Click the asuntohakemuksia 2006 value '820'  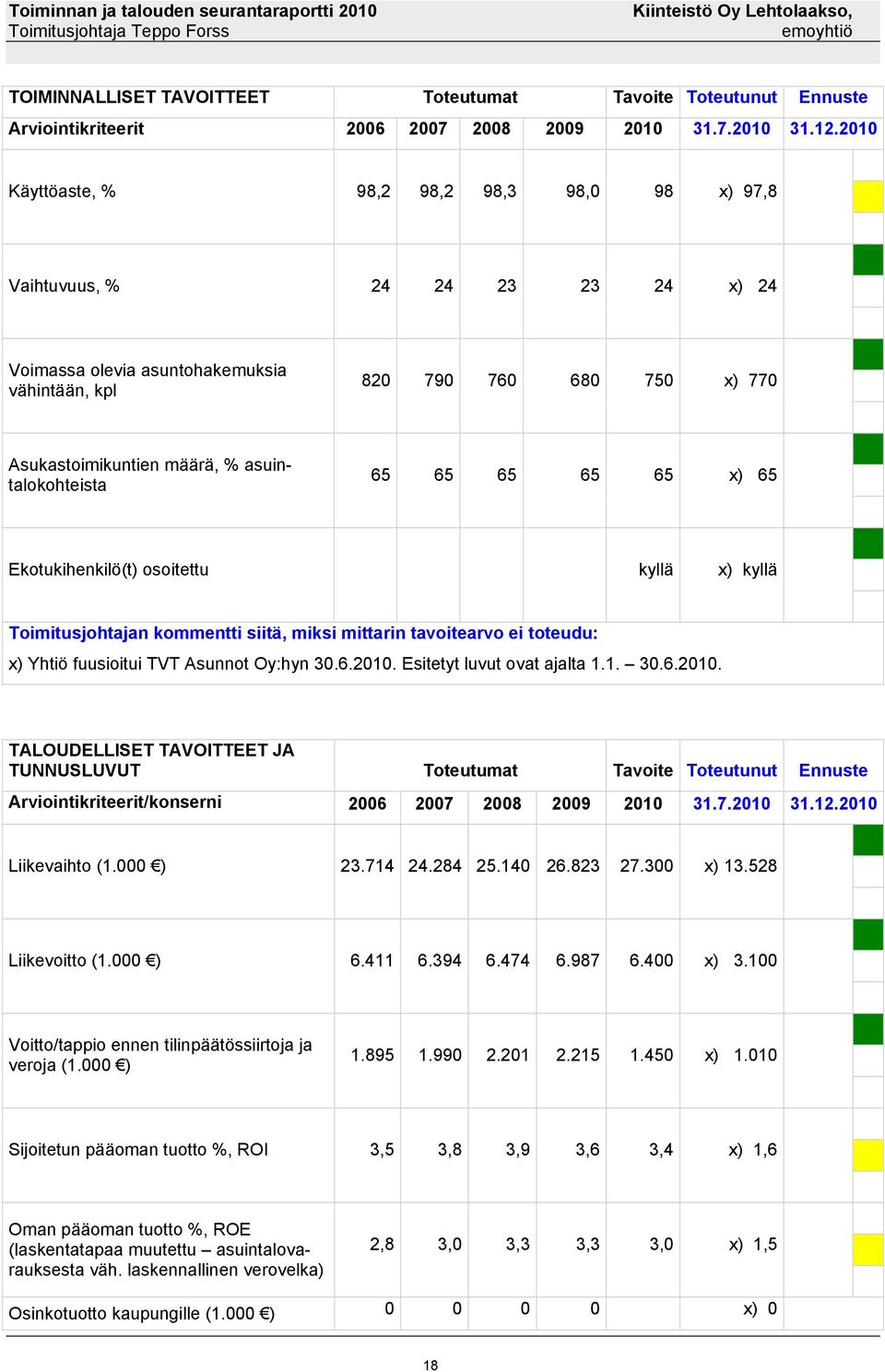click(375, 381)
